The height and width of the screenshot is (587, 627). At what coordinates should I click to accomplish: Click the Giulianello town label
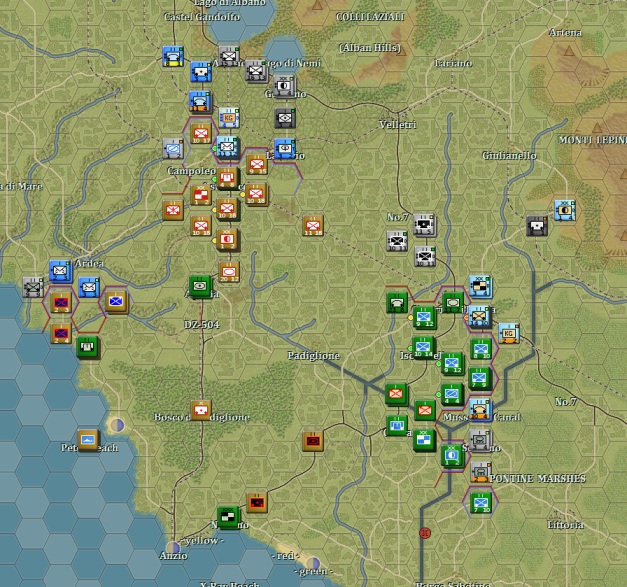[x=509, y=156]
